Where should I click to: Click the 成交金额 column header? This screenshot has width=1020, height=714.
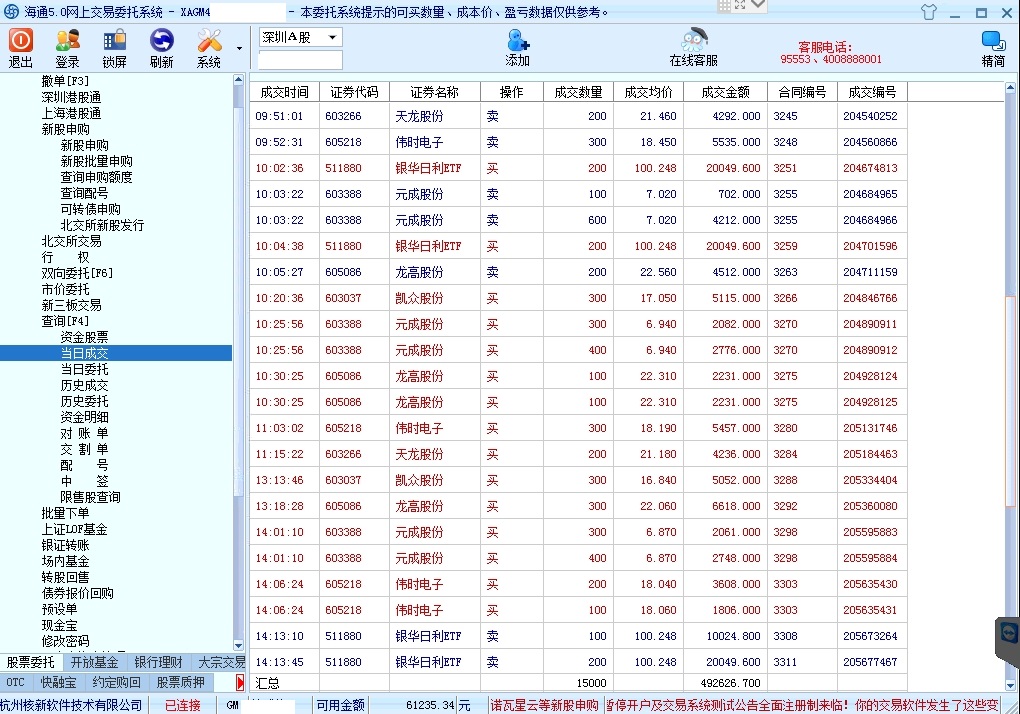[x=725, y=92]
